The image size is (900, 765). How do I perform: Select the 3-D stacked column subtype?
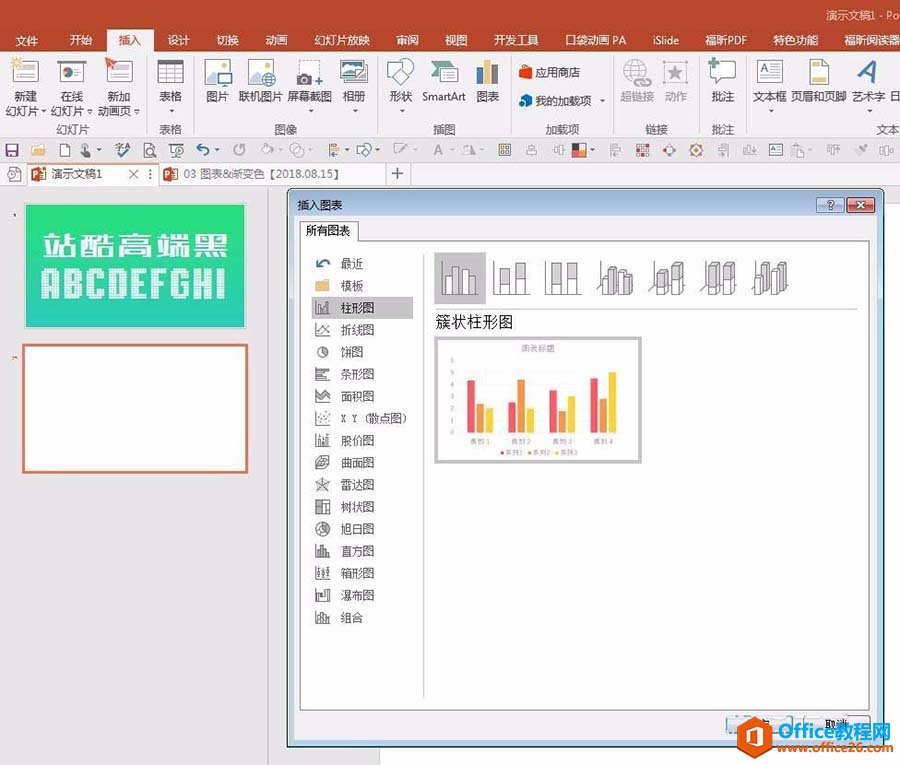pyautogui.click(x=666, y=278)
